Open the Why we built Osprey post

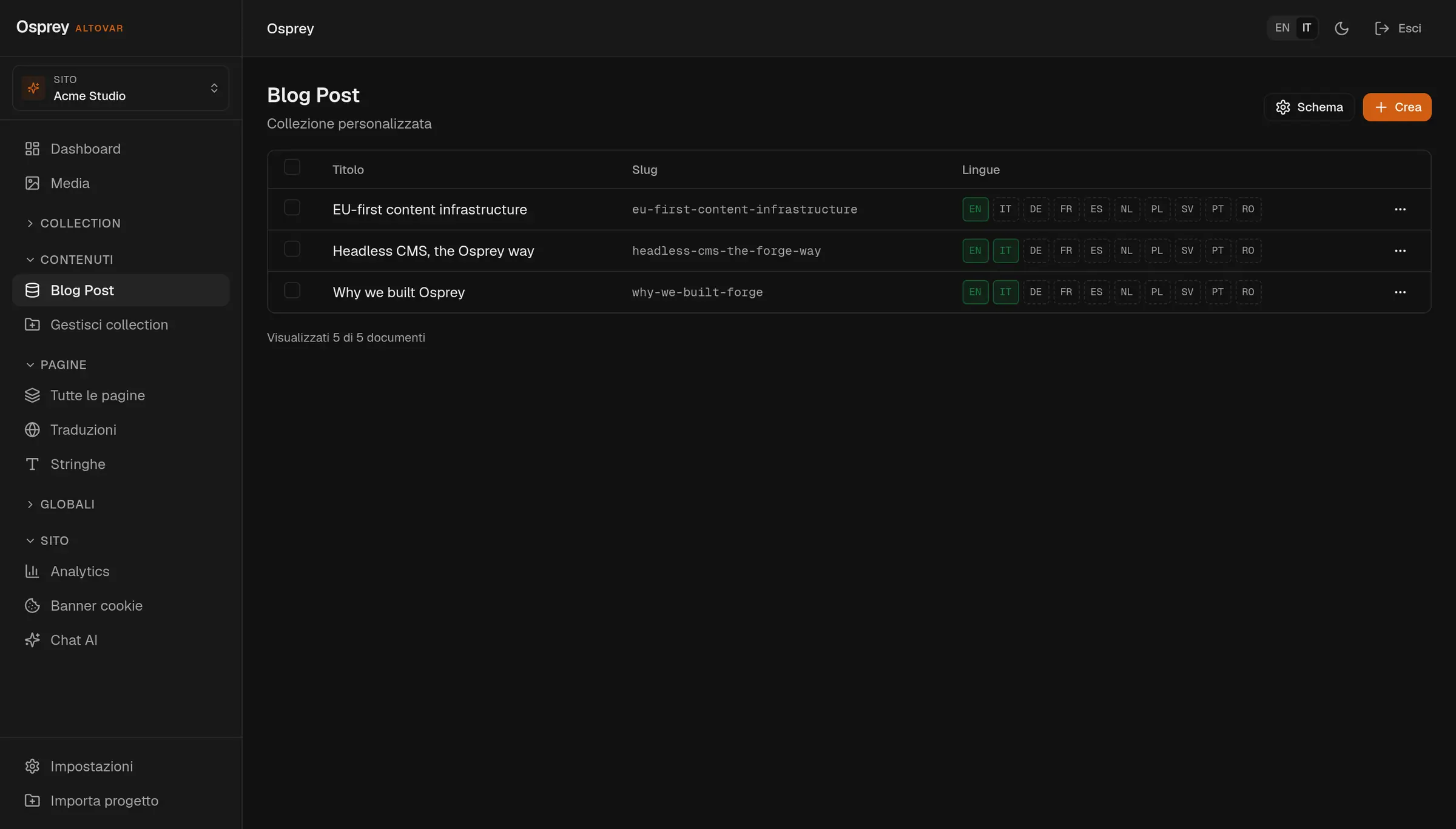399,292
